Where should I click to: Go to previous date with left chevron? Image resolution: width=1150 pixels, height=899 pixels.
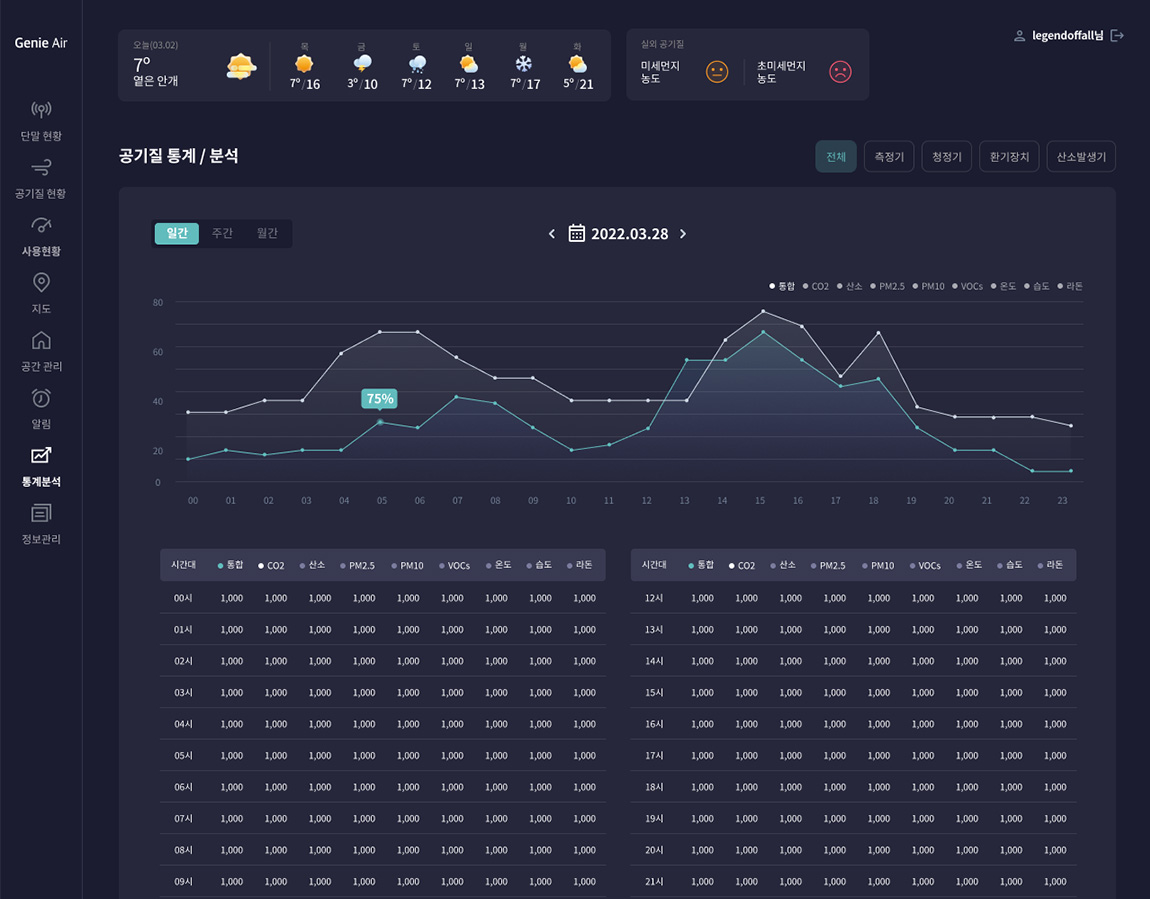pyautogui.click(x=551, y=234)
